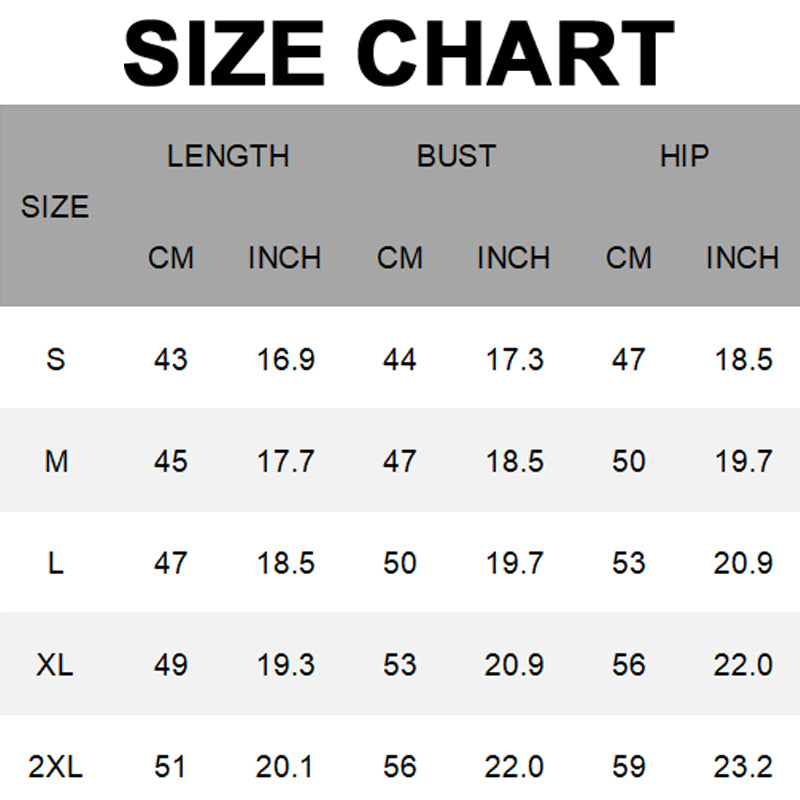The width and height of the screenshot is (800, 800).
Task: Click the 45 cm length value
Action: [171, 461]
